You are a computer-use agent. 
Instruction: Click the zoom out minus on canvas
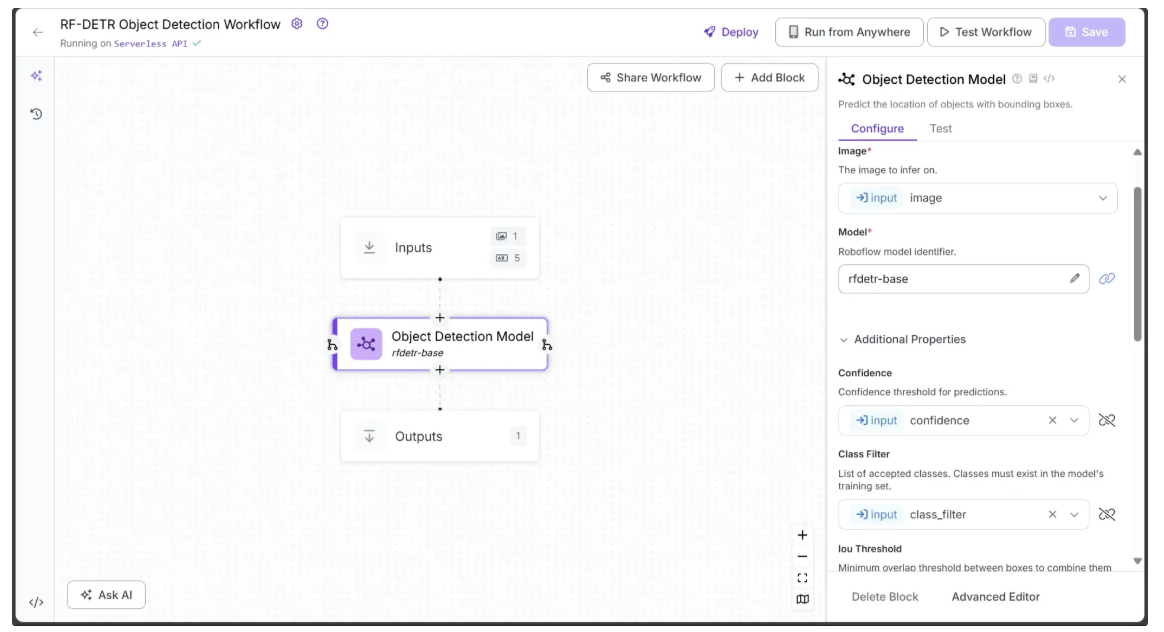802,556
